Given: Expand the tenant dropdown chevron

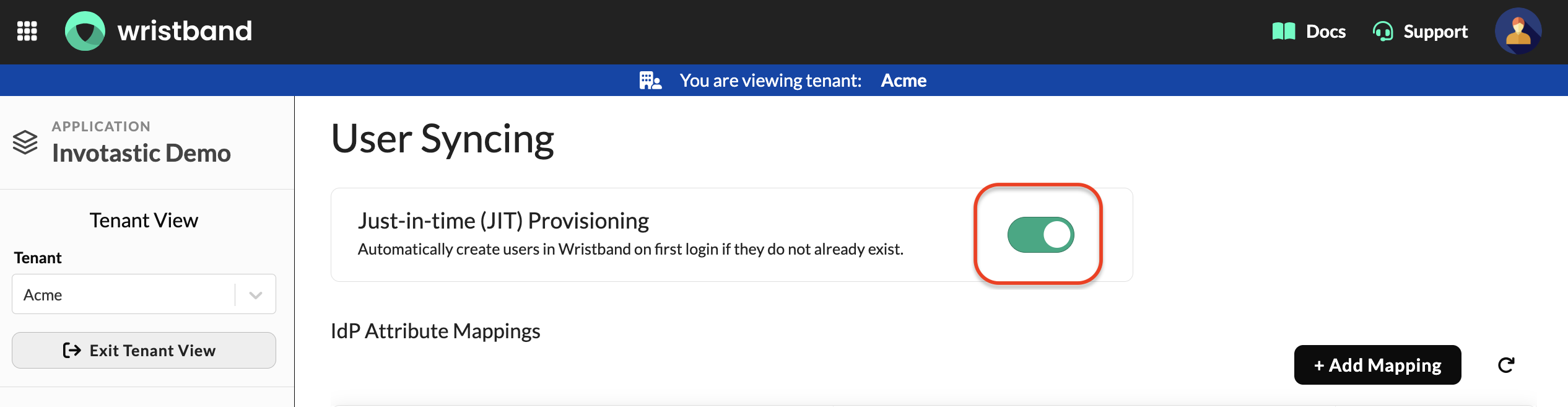Looking at the screenshot, I should point(256,295).
